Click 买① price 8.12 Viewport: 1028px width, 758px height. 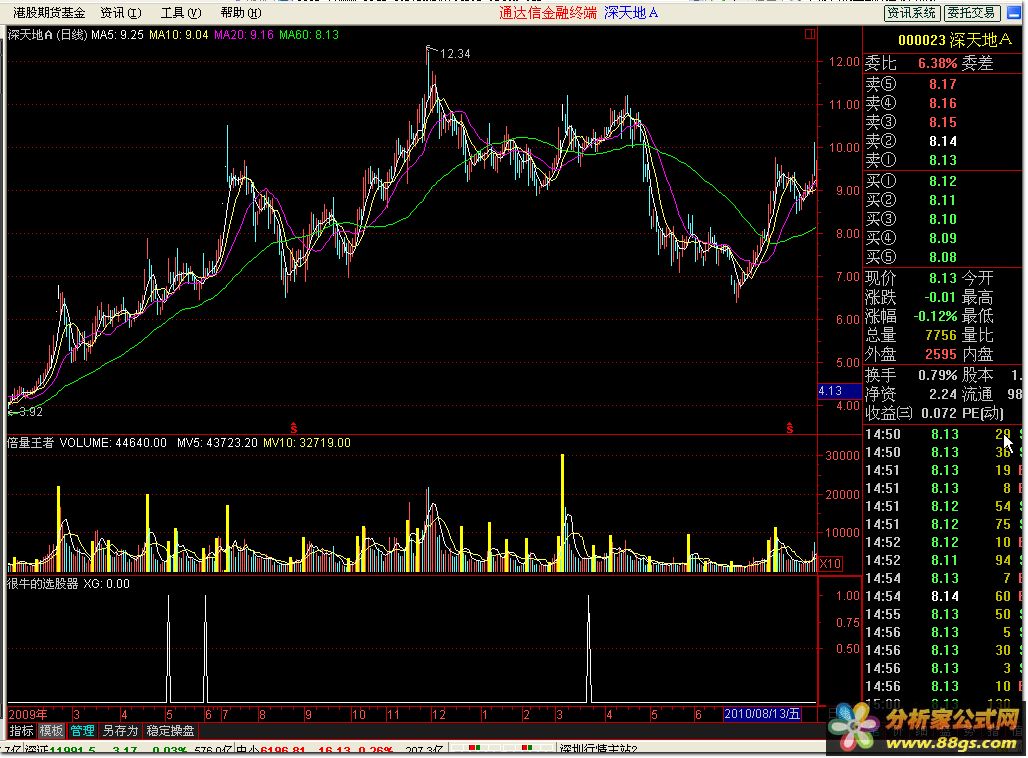tap(942, 181)
